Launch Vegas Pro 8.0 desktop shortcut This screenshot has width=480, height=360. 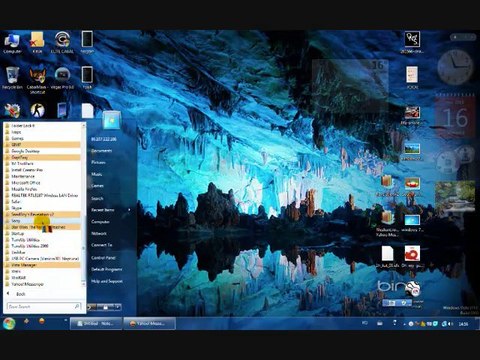[62, 78]
